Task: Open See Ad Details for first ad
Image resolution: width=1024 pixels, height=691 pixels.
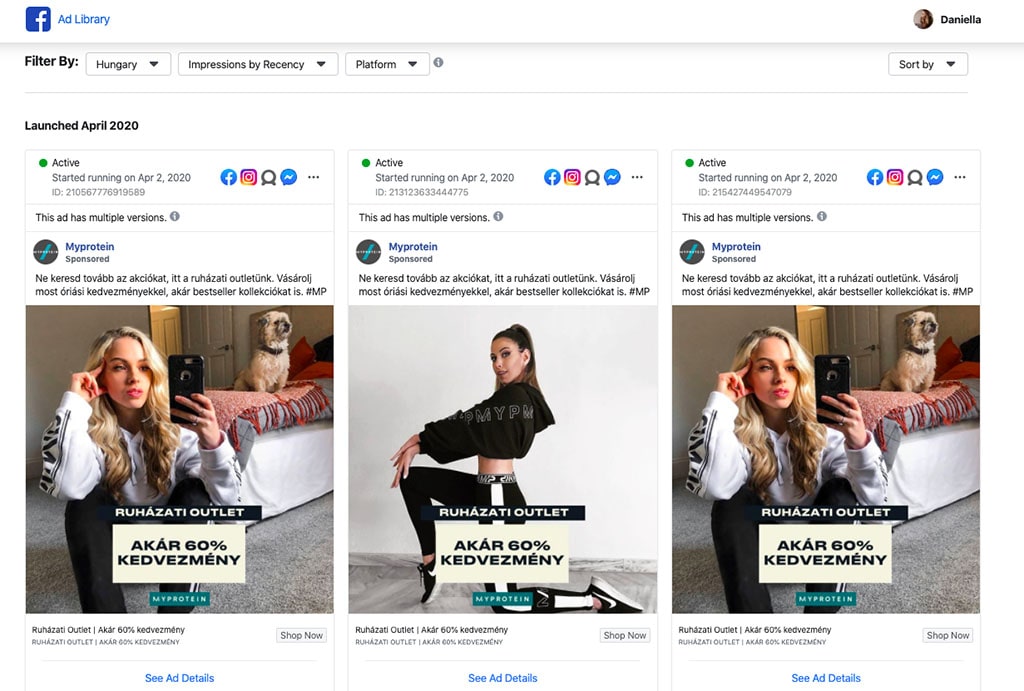Action: [x=180, y=678]
